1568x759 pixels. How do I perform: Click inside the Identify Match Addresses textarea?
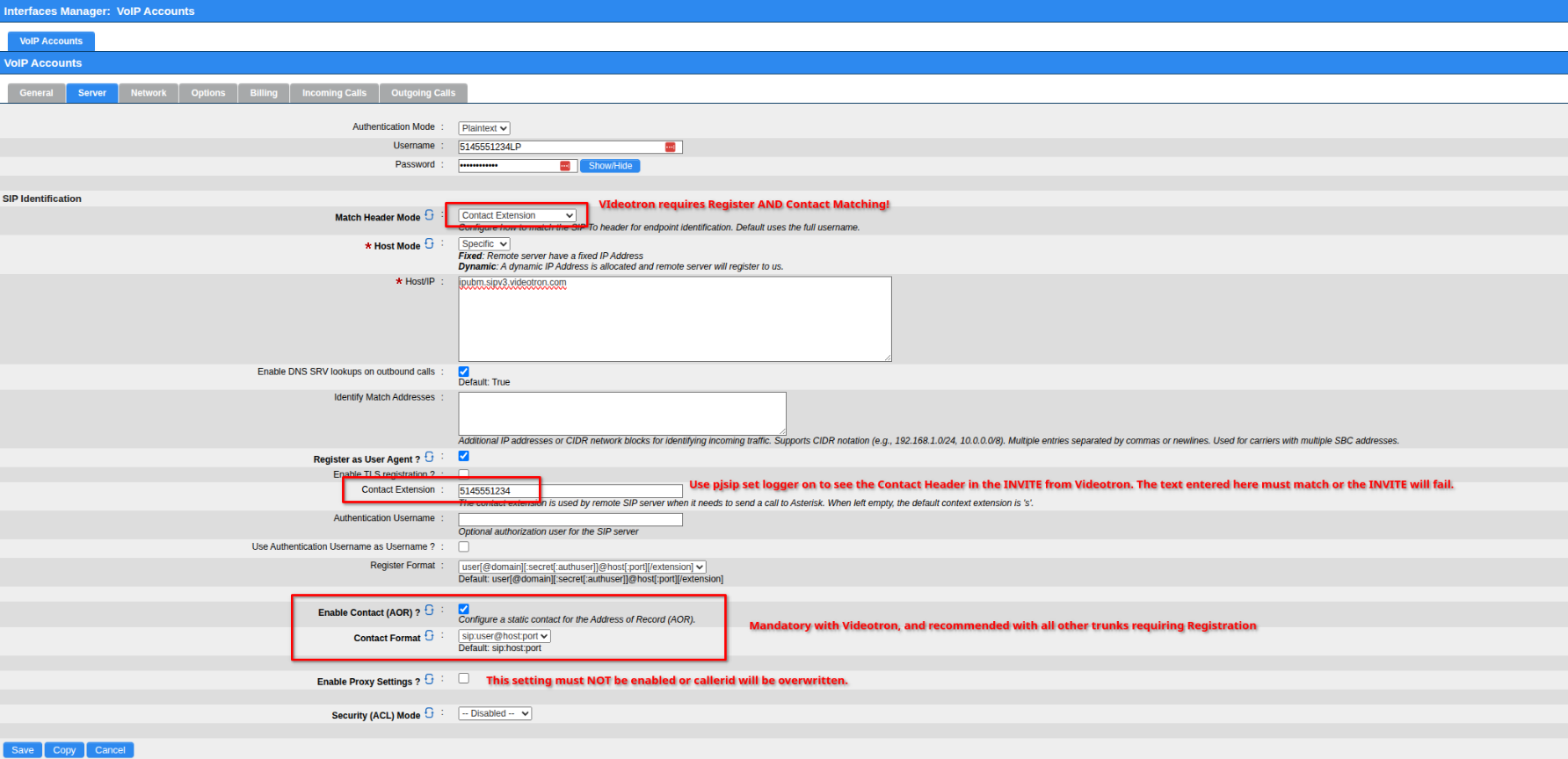click(621, 413)
